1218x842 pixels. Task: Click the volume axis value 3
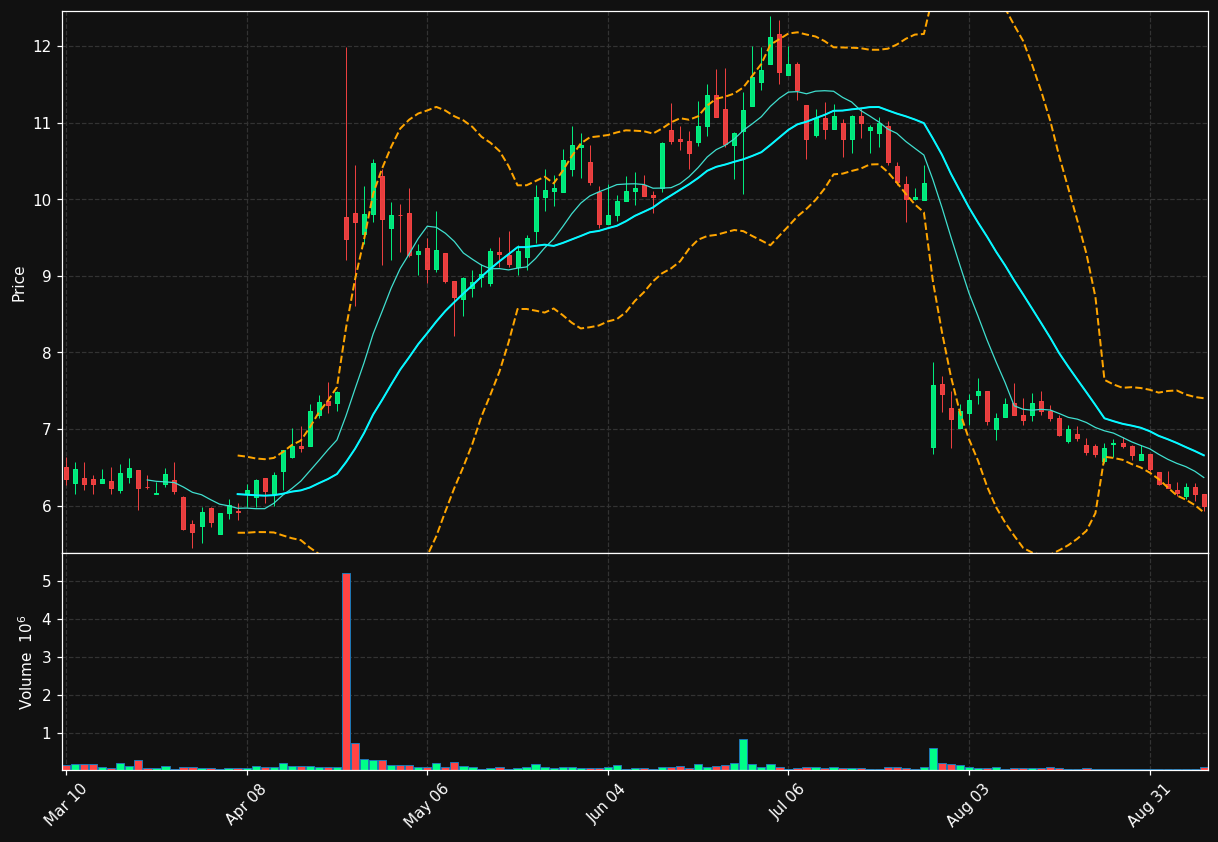coord(48,657)
